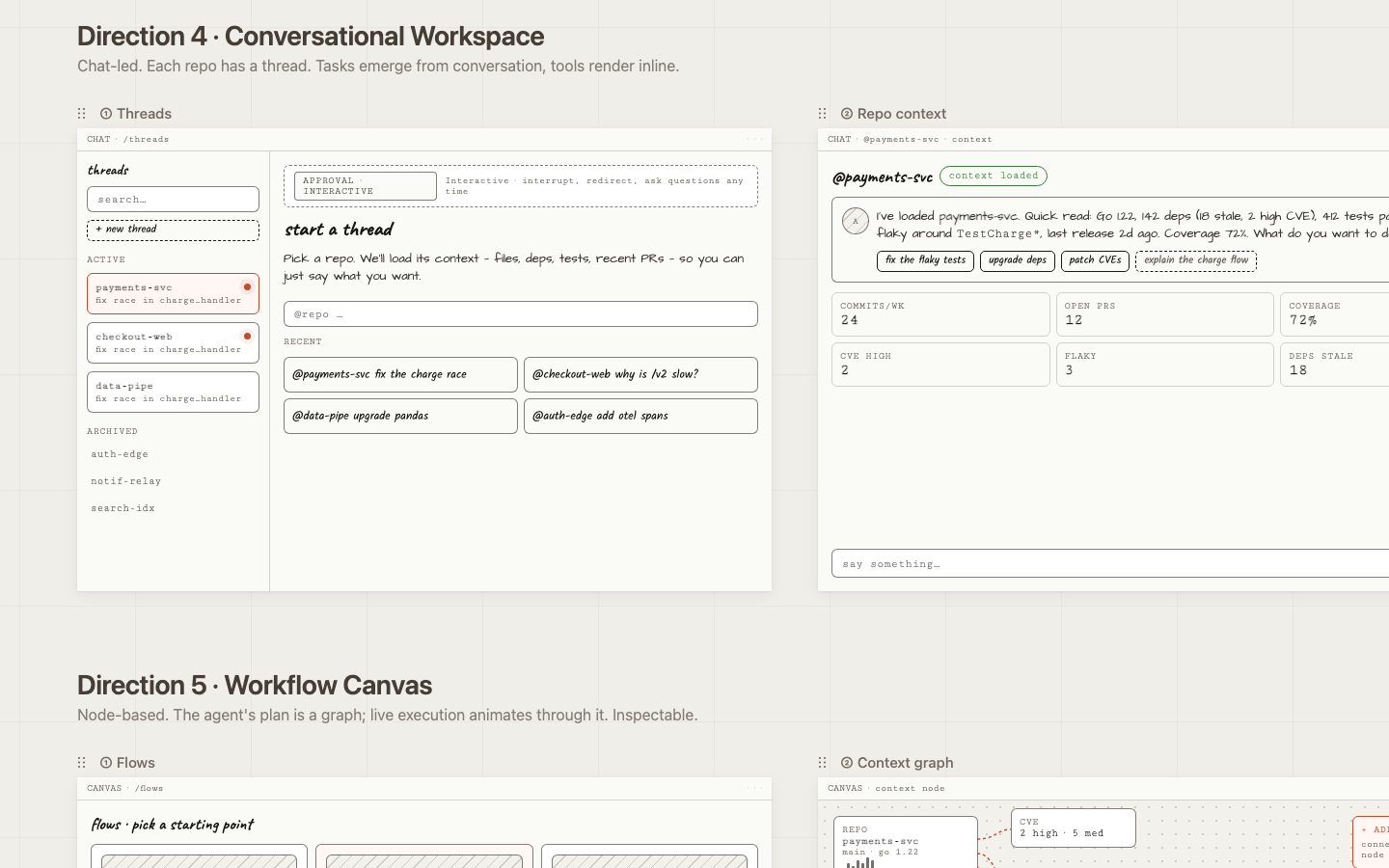Click the + new thread button

click(x=173, y=230)
